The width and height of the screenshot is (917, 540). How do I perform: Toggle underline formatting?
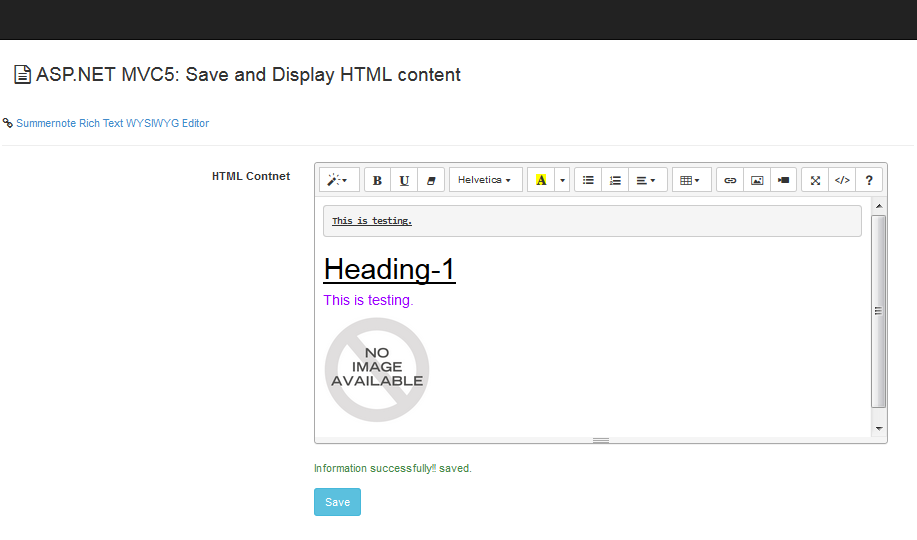404,180
